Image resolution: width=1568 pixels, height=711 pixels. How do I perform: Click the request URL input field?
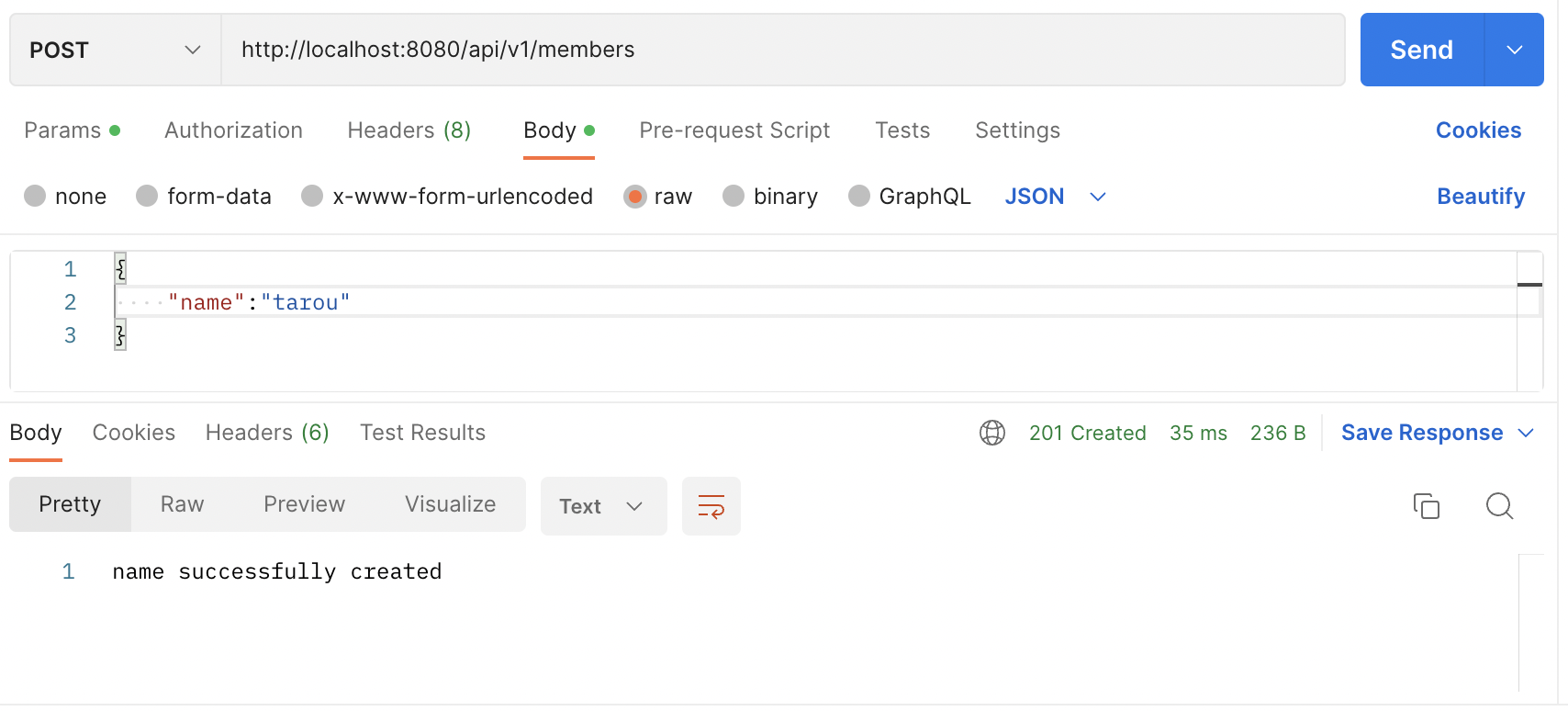coord(782,50)
